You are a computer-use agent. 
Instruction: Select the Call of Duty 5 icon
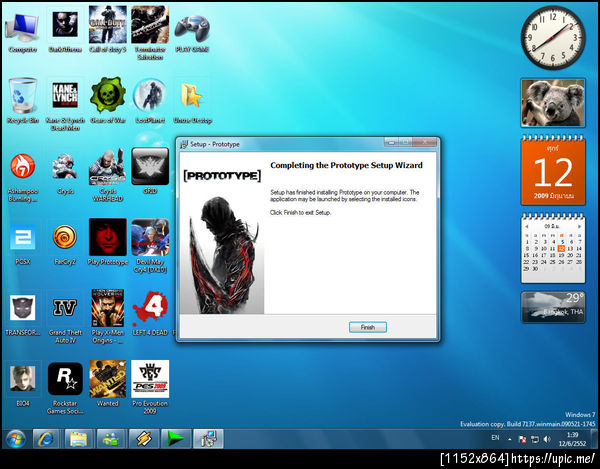click(x=108, y=30)
